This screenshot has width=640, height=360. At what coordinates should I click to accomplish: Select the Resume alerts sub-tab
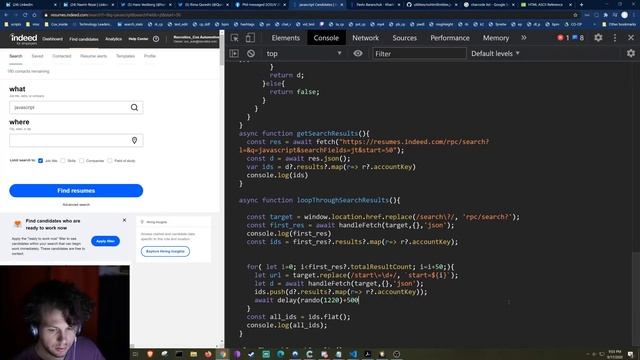tap(93, 56)
